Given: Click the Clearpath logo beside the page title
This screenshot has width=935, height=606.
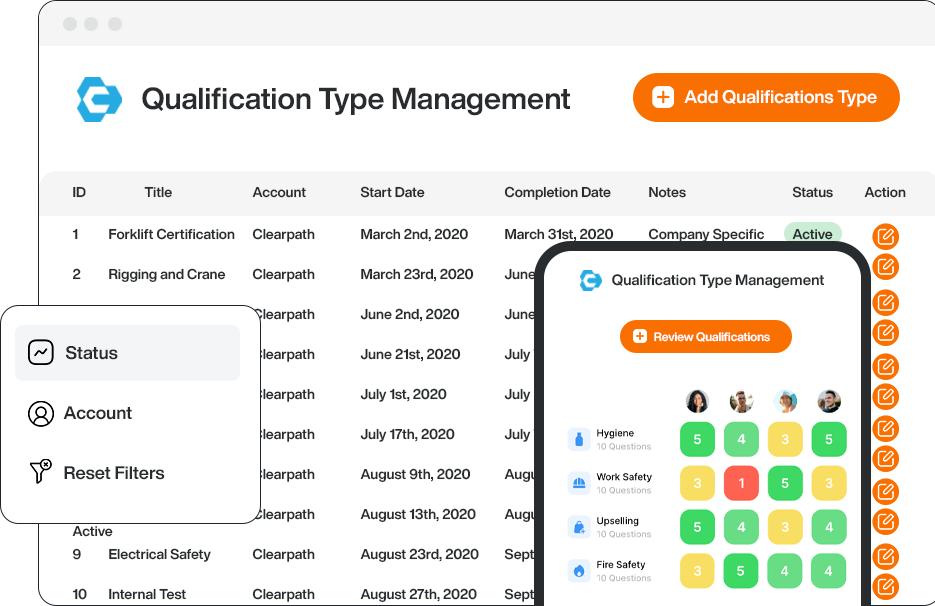Looking at the screenshot, I should 99,99.
